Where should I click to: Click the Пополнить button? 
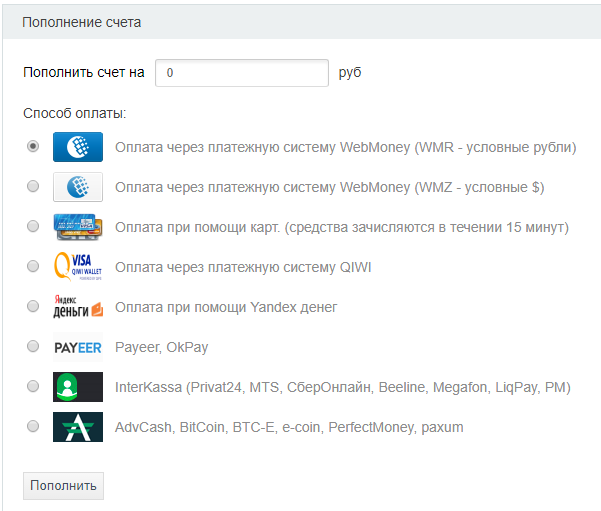[63, 486]
